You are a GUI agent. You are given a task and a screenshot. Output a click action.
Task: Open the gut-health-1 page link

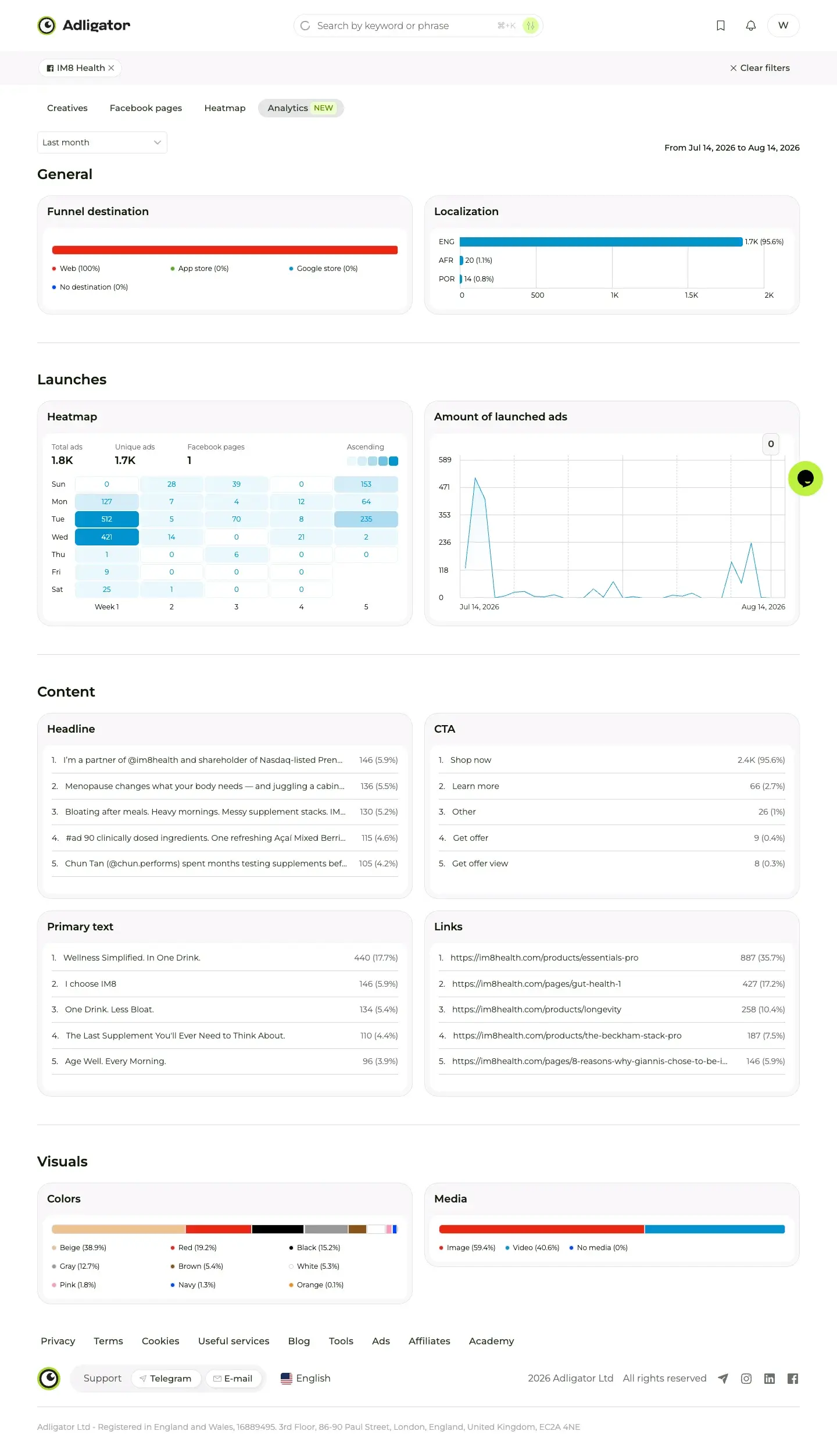click(x=536, y=984)
